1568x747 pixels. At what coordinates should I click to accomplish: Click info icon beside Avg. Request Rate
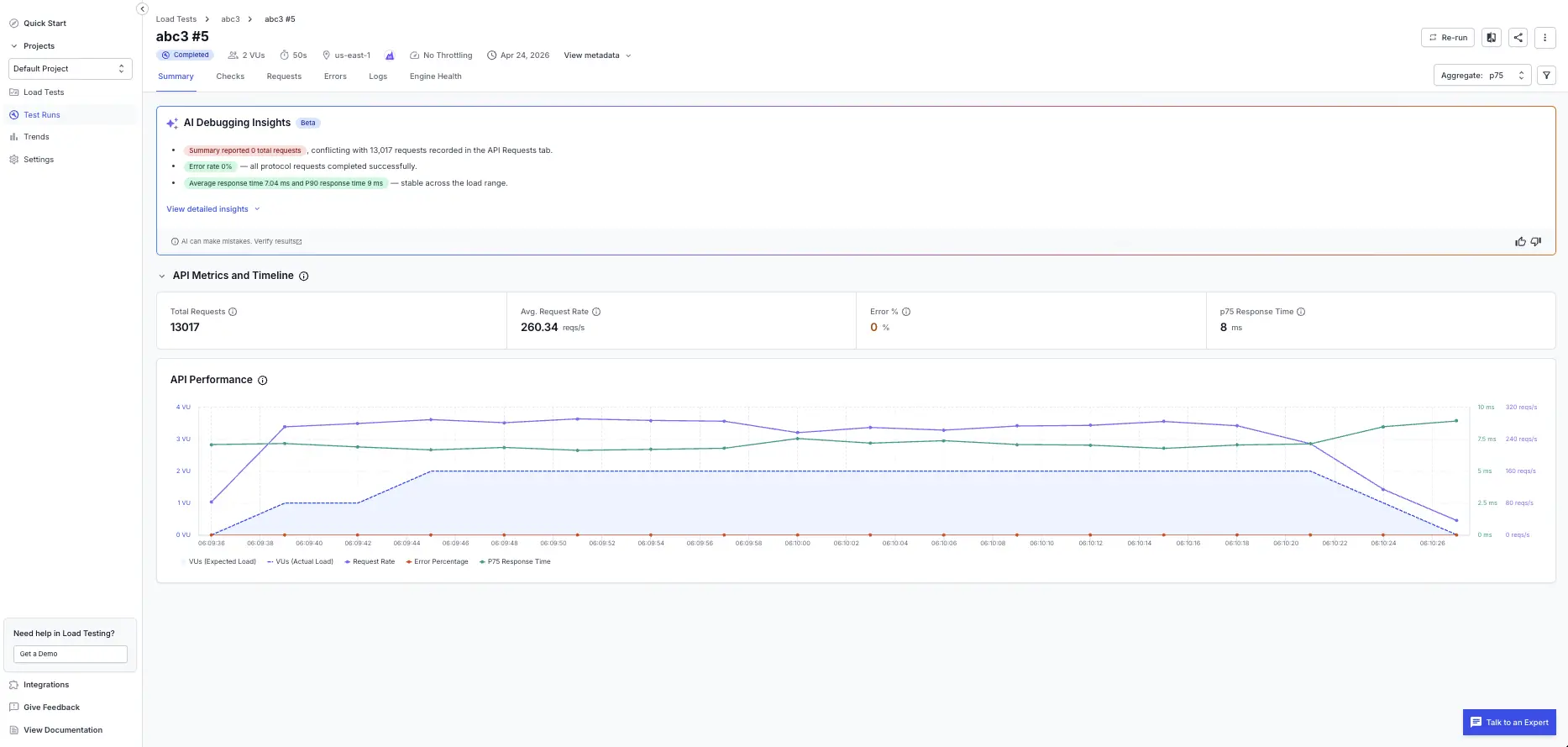tap(596, 312)
